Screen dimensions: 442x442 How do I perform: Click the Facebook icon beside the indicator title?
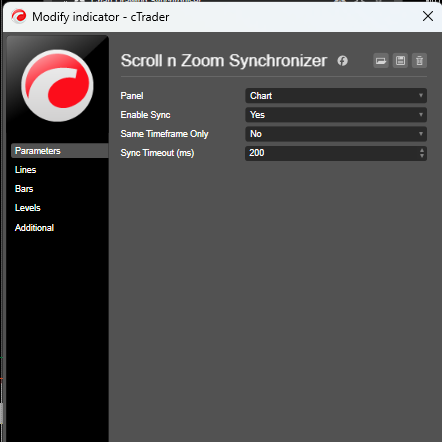point(343,61)
